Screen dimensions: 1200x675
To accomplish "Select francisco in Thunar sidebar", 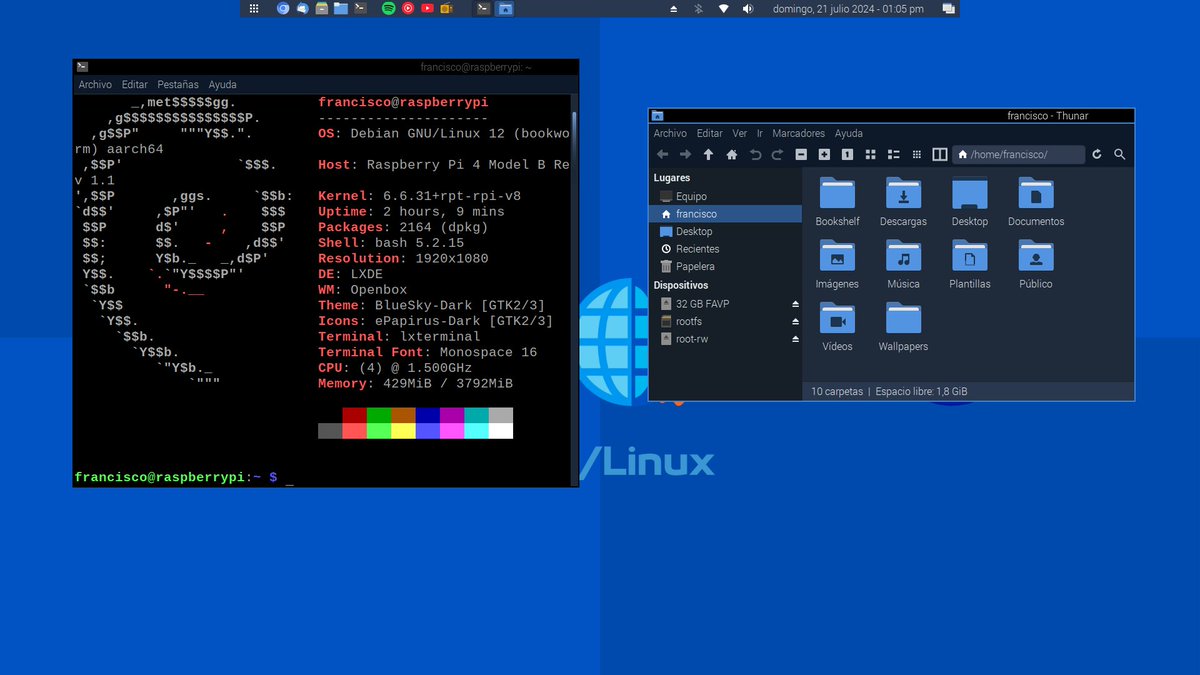I will (725, 214).
